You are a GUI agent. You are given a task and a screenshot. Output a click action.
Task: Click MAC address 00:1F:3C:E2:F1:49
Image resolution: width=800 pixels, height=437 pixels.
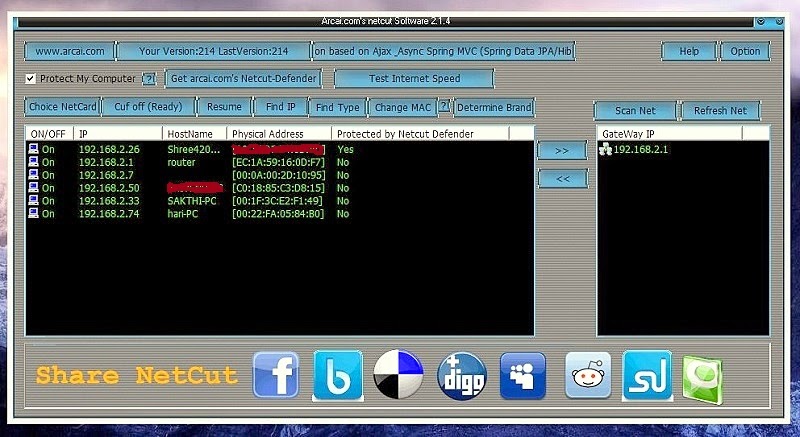[x=277, y=201]
